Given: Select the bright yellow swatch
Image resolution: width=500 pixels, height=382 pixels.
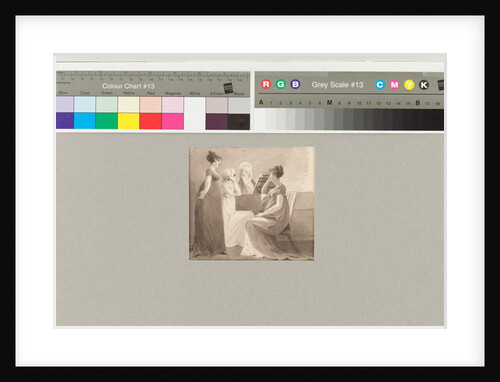Looking at the screenshot, I should point(128,121).
